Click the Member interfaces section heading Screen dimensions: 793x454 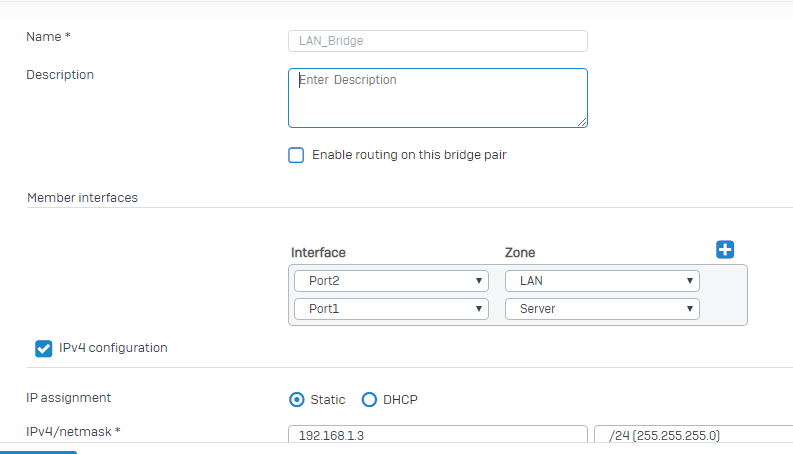click(x=82, y=198)
